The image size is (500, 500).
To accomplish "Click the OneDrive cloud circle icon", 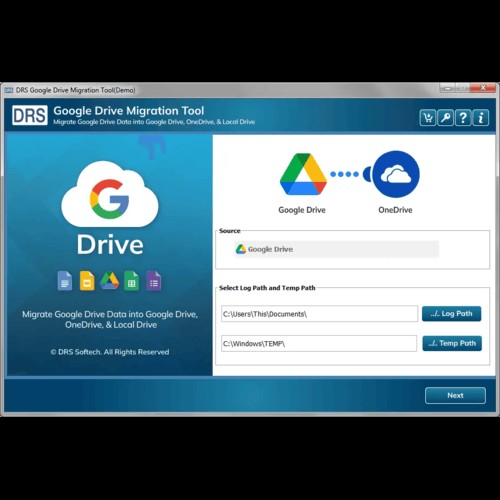I will coord(396,174).
